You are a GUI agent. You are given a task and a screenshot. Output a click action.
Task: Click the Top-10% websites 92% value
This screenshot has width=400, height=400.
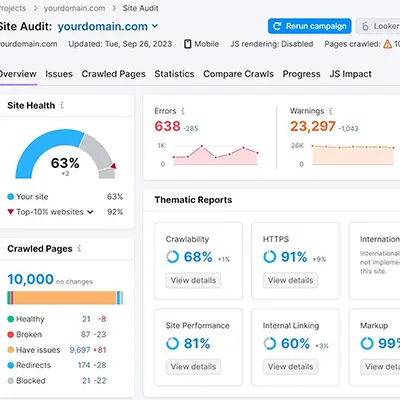115,212
